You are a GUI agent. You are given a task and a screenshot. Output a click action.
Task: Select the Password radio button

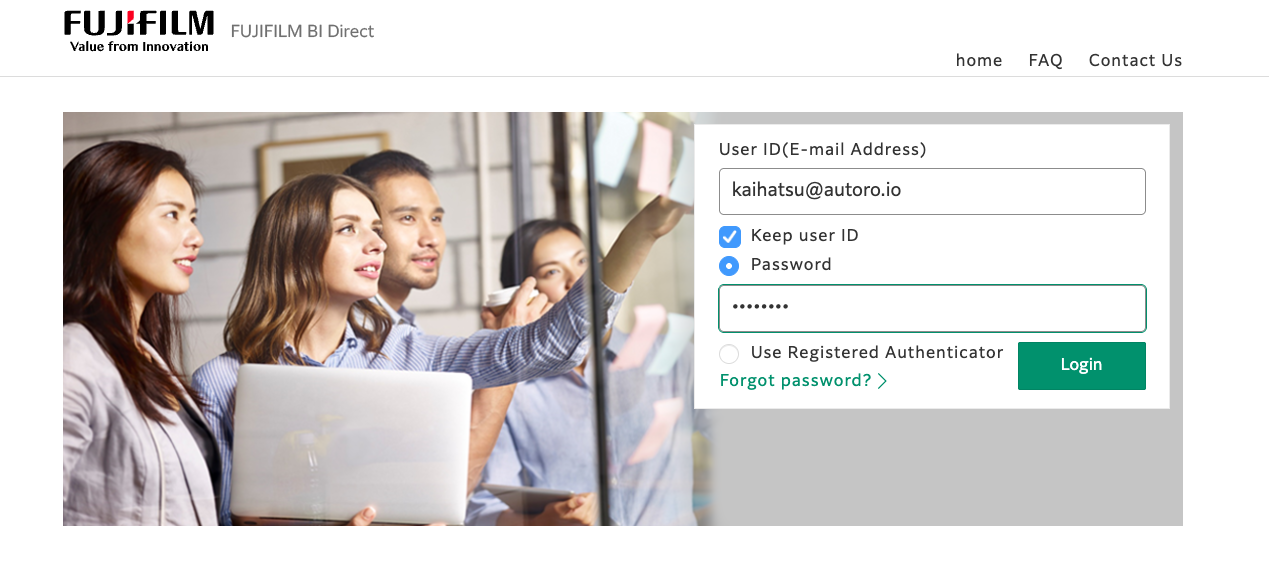tap(730, 265)
